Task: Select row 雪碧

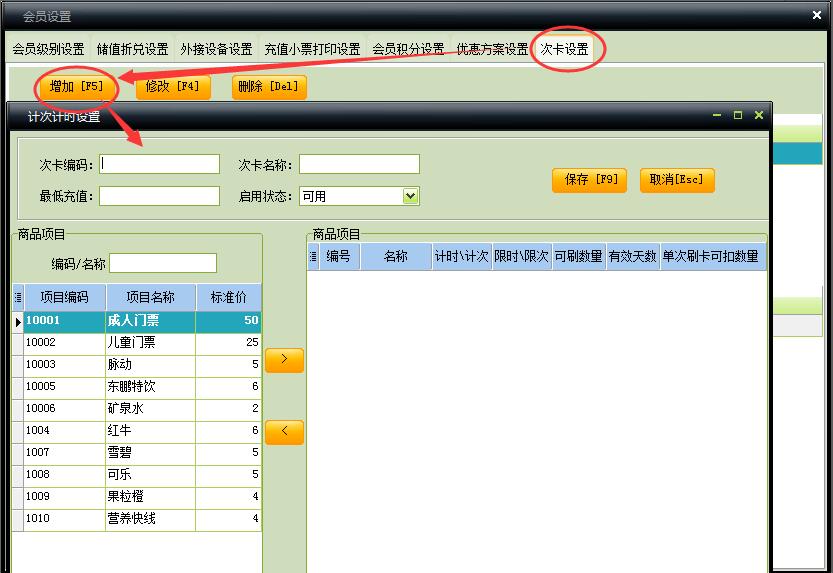Action: point(137,453)
